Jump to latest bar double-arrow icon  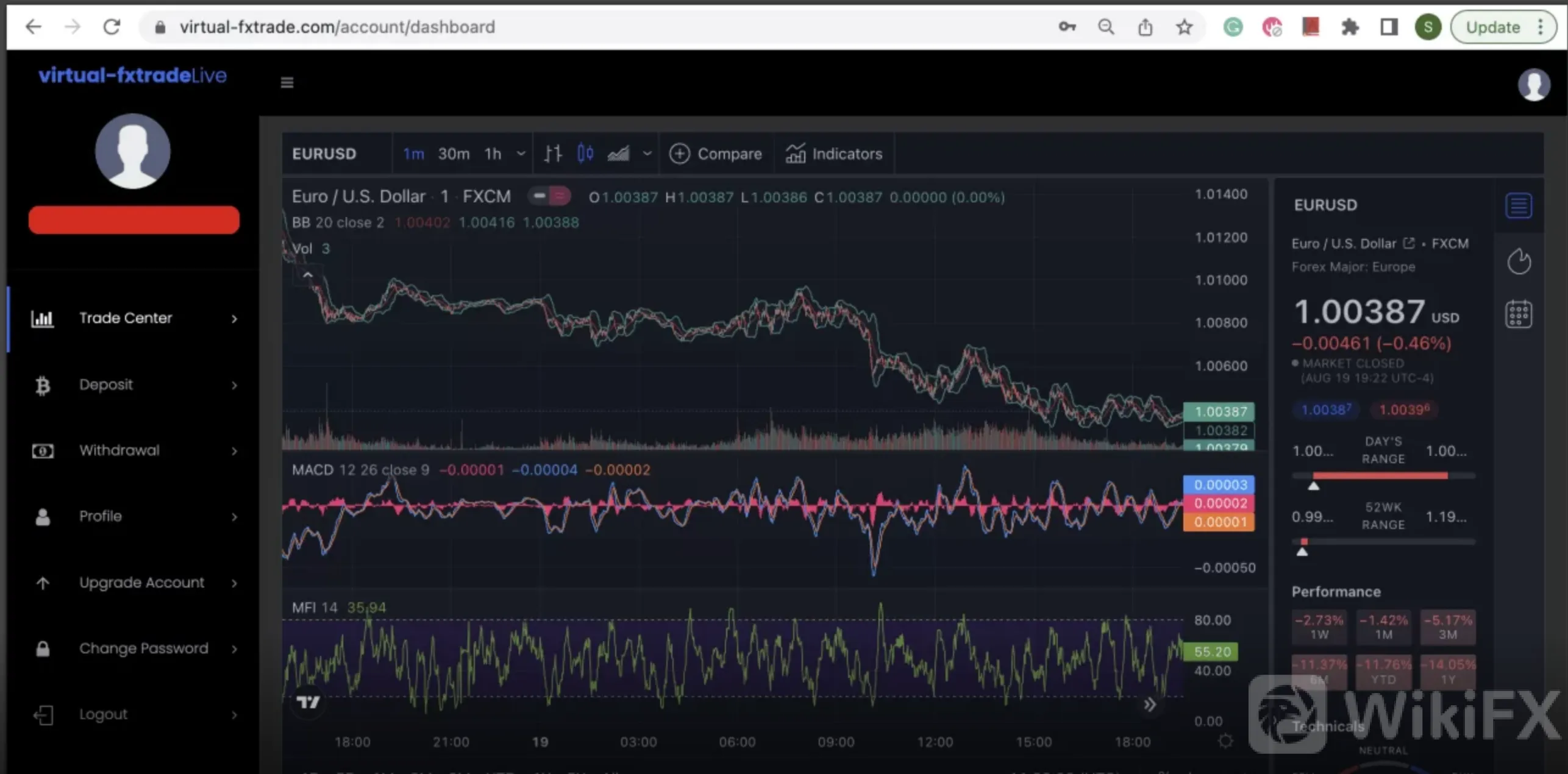1150,705
